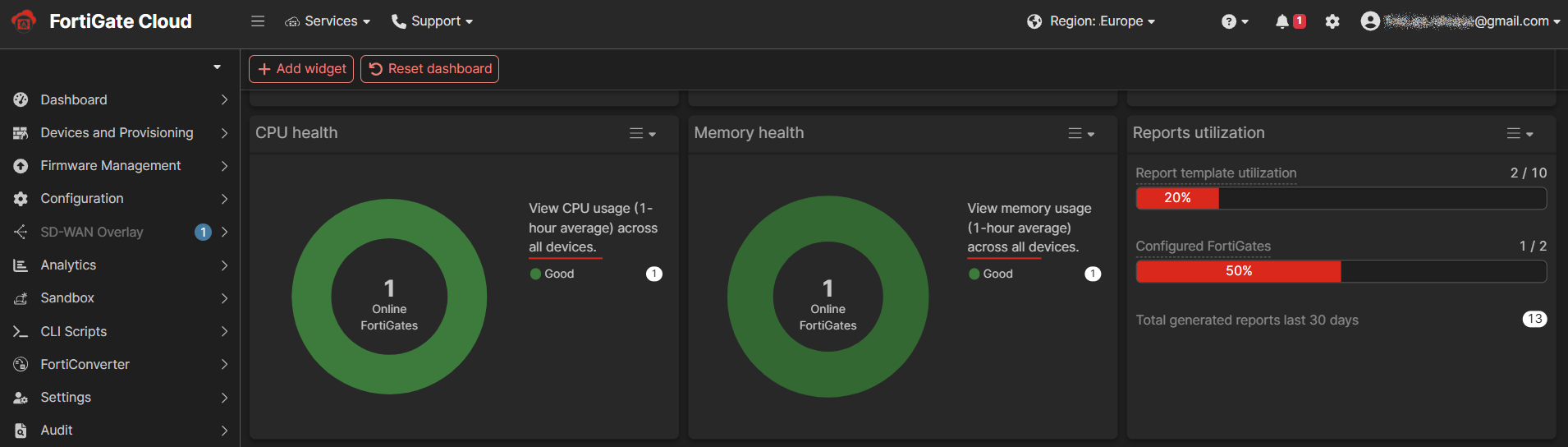Click the CLI Scripts sidebar icon

click(x=21, y=331)
